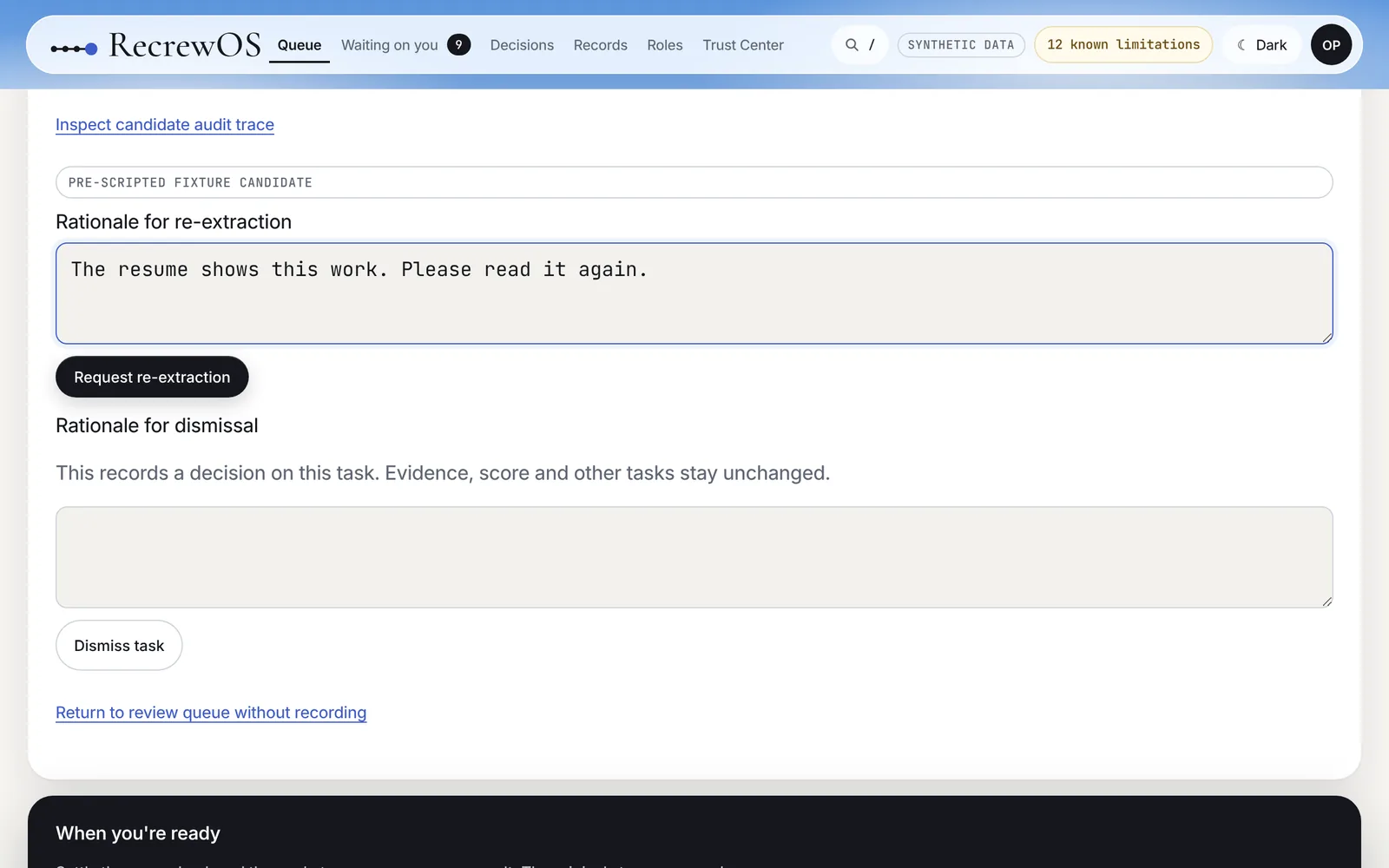View the 12 known limitations
Image resolution: width=1389 pixels, height=868 pixels.
[x=1123, y=44]
